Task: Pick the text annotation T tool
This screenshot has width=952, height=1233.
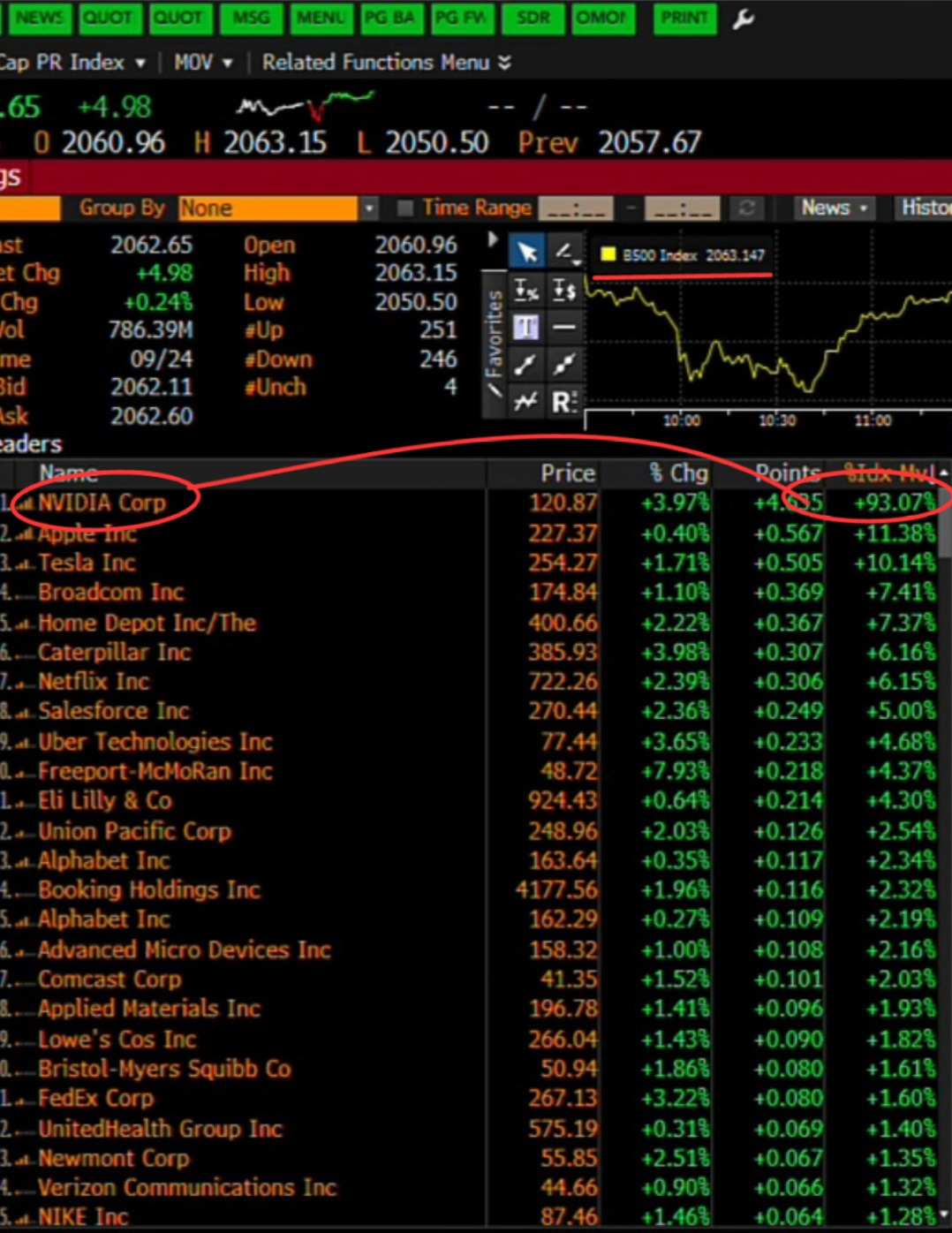Action: (527, 328)
